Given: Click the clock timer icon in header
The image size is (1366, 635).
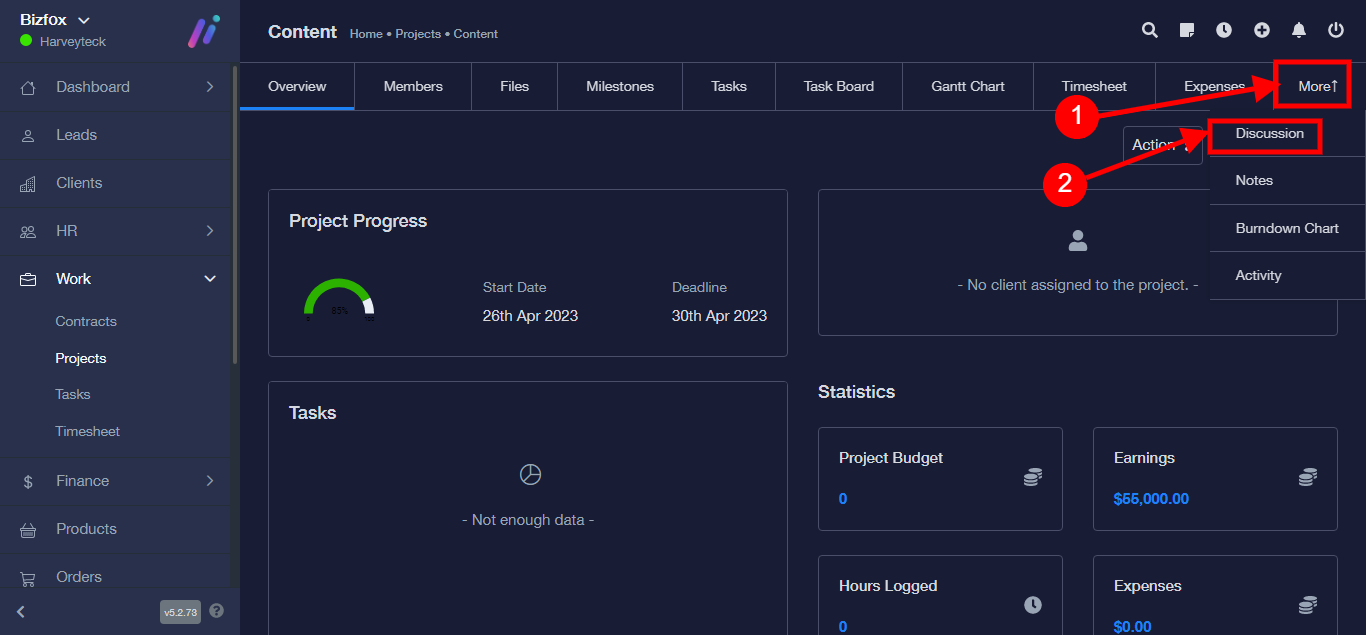Looking at the screenshot, I should coord(1224,30).
